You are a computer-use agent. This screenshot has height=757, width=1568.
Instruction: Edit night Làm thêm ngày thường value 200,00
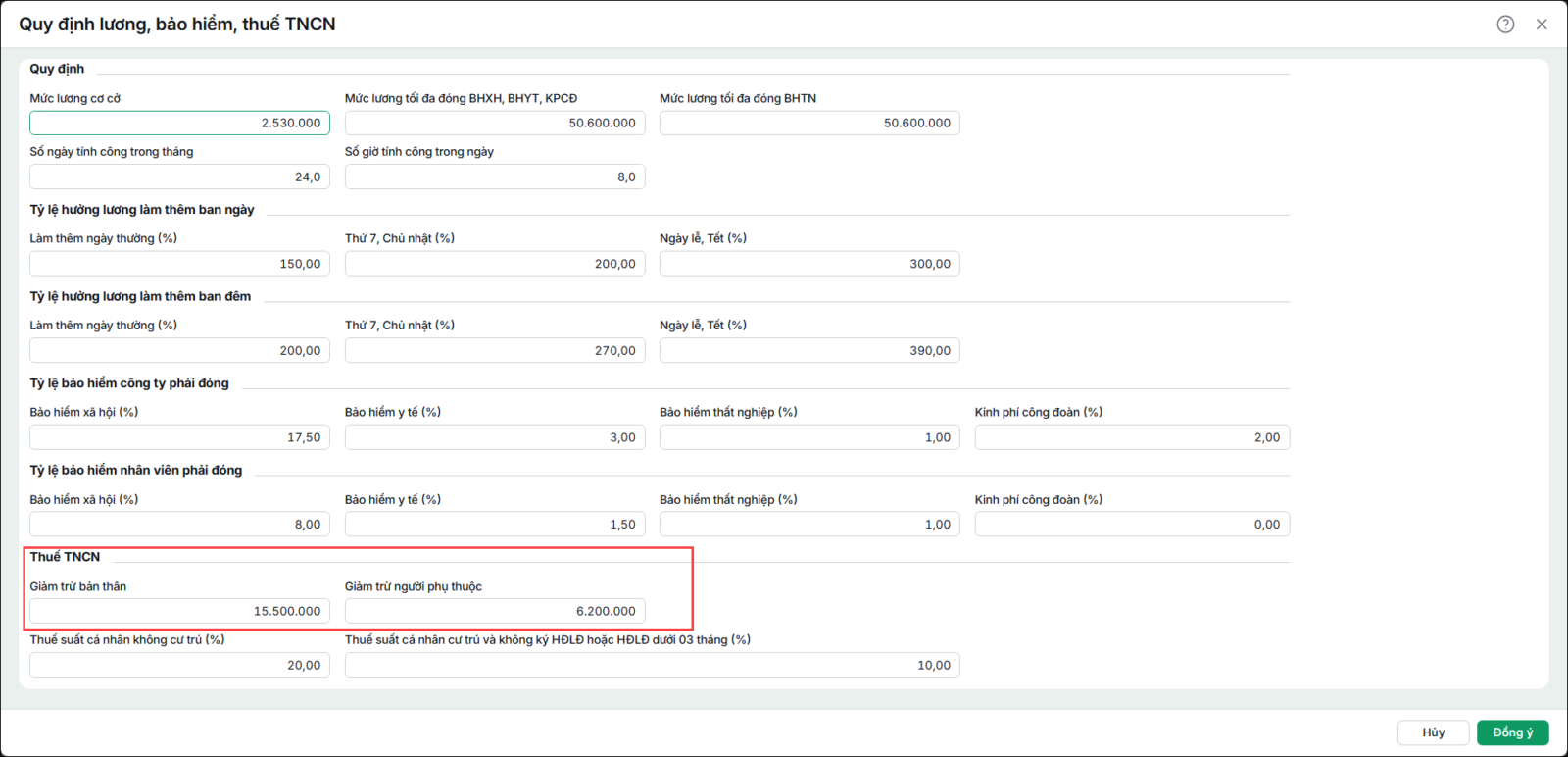(179, 350)
